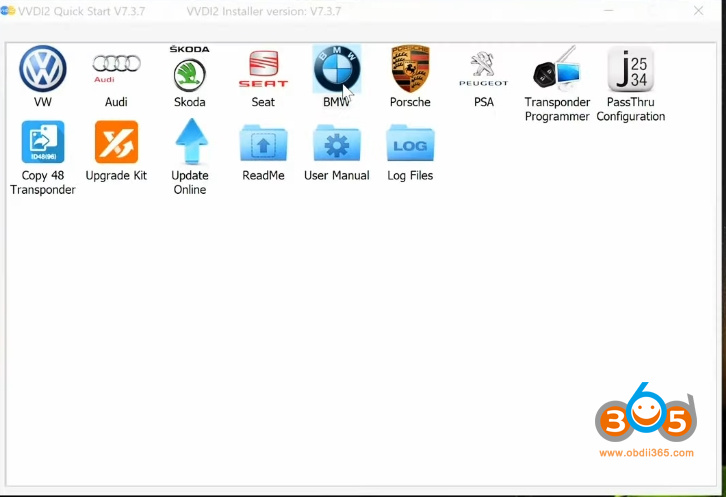Click the Update Online arrow icon

click(x=190, y=143)
